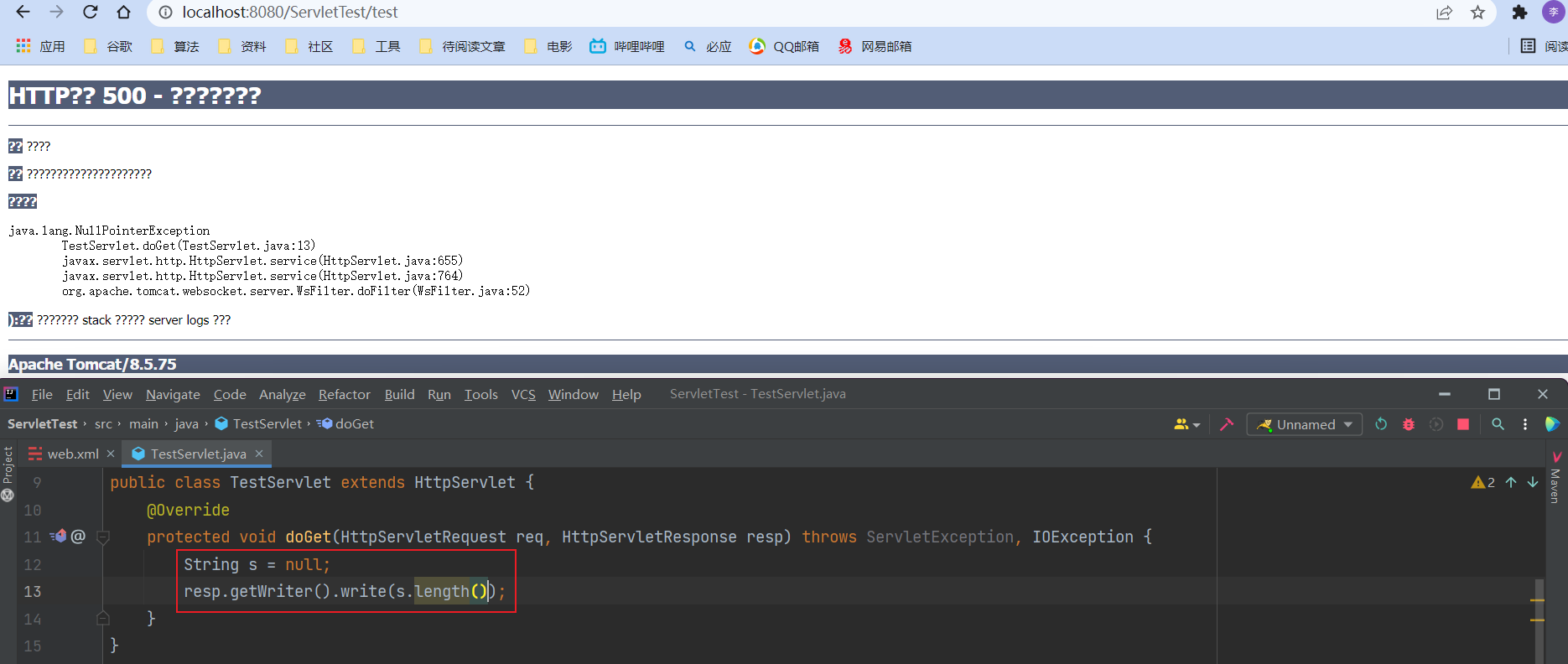
Task: Open the 待阅读文章 bookmark folder
Action: click(x=462, y=46)
